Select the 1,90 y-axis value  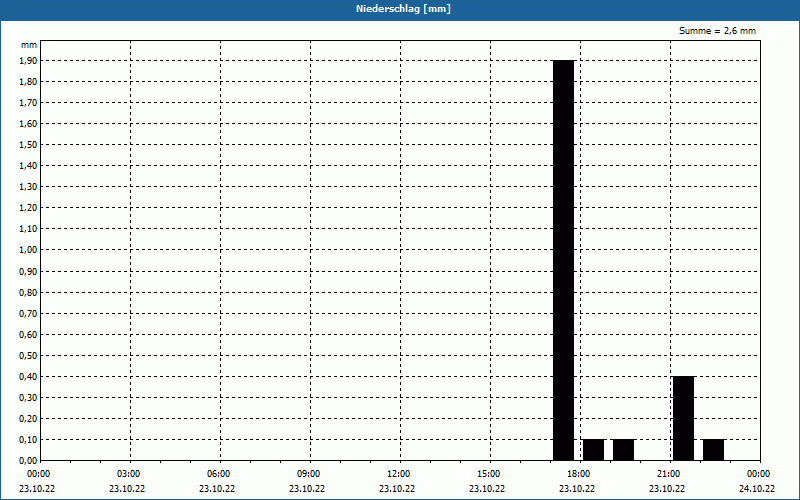[x=28, y=61]
